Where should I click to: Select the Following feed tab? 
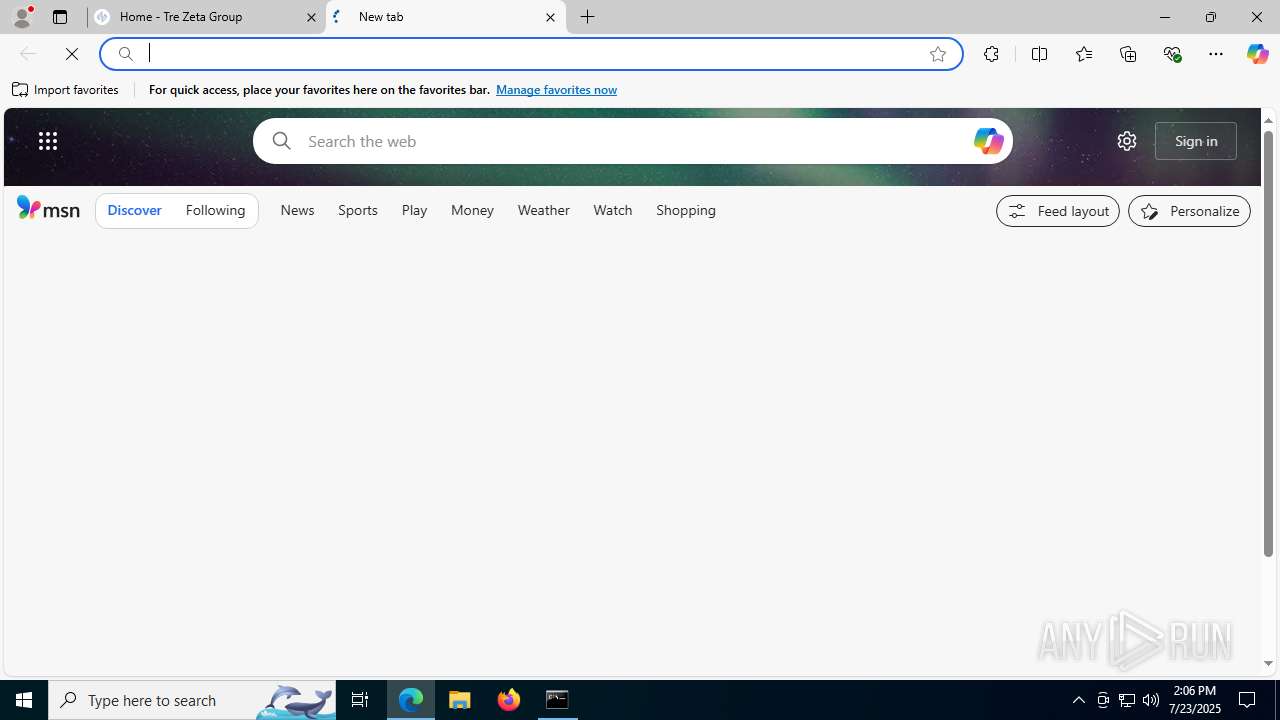tap(215, 210)
